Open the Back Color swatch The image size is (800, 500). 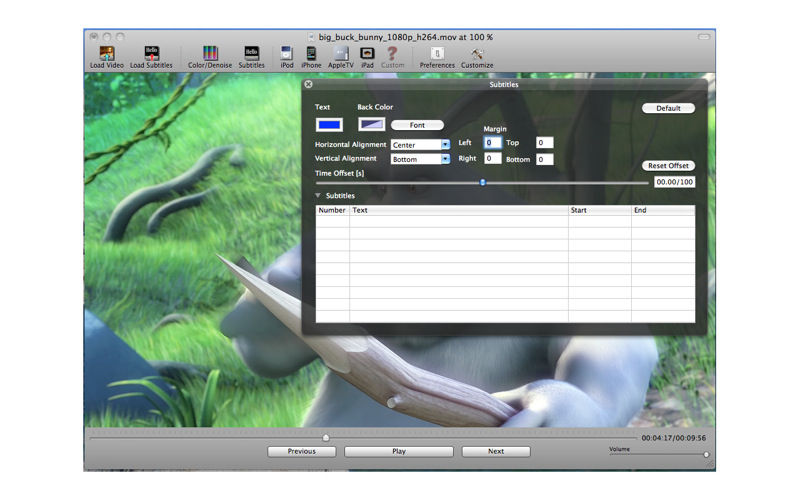click(x=371, y=124)
